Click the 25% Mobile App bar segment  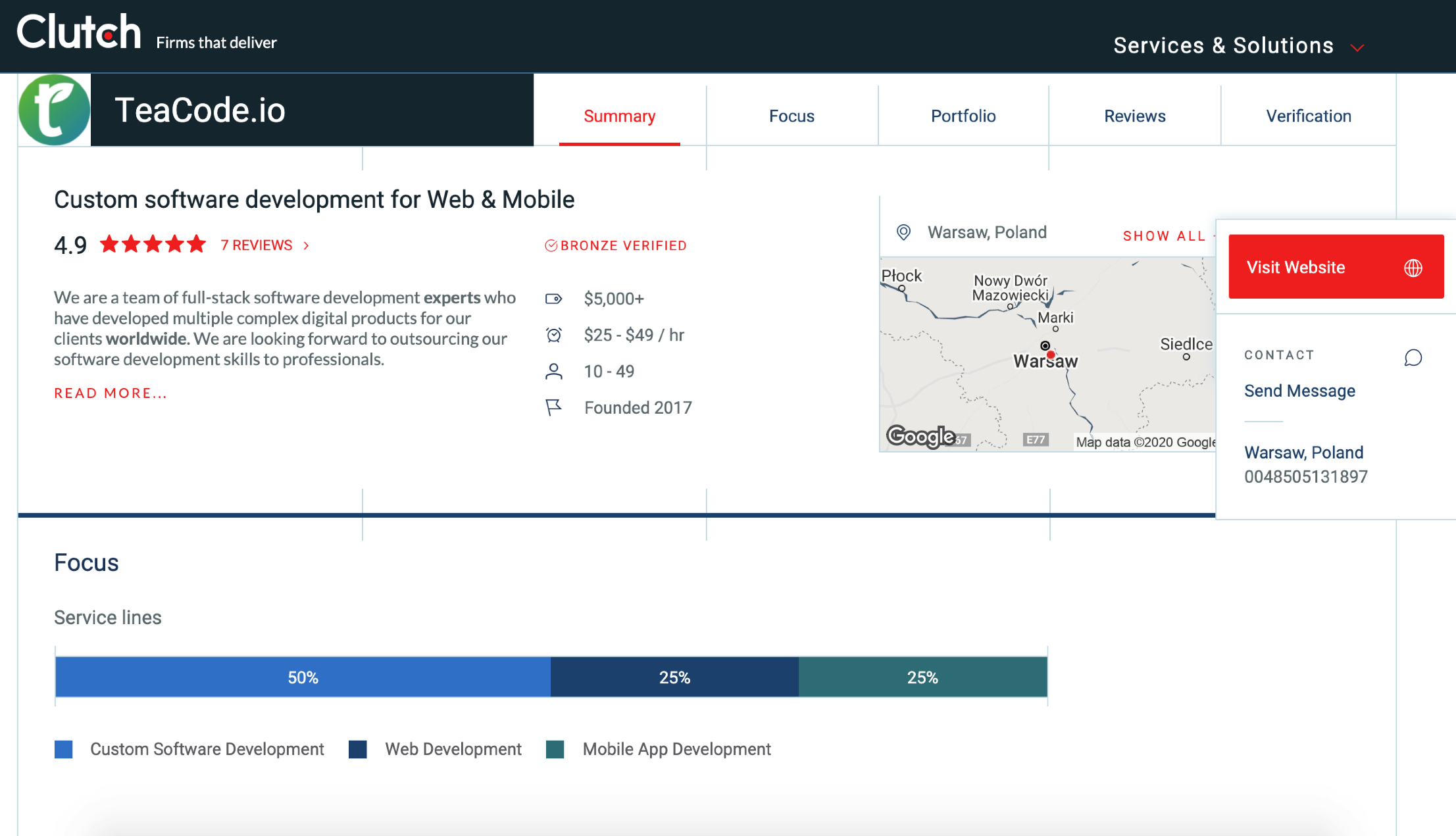(922, 677)
